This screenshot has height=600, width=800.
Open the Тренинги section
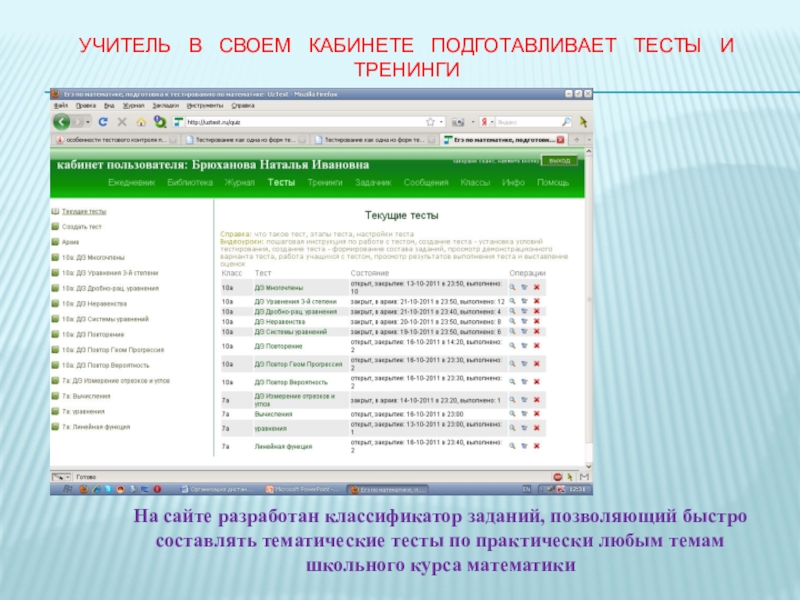pos(325,183)
